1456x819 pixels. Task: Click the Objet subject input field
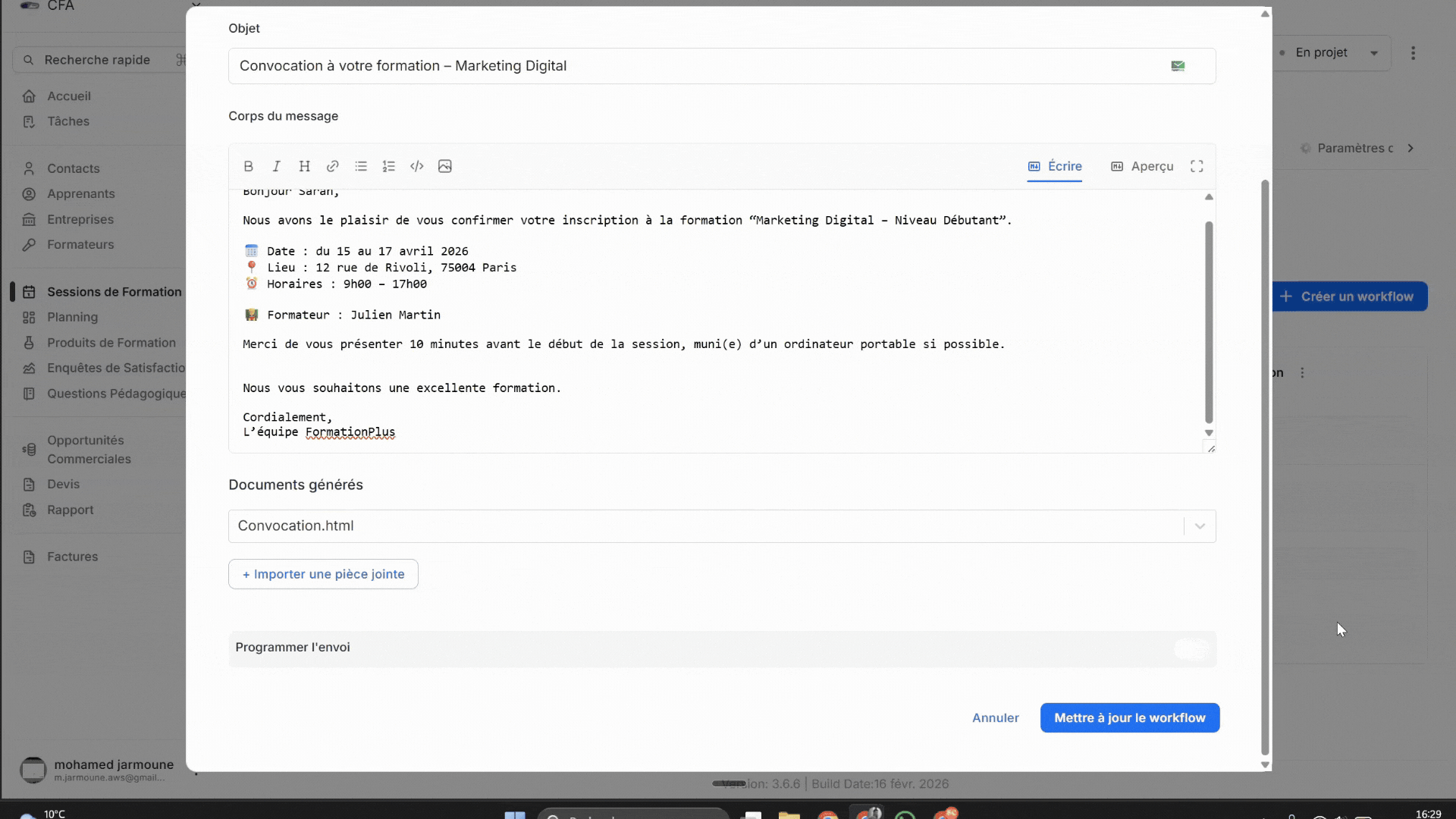point(698,66)
